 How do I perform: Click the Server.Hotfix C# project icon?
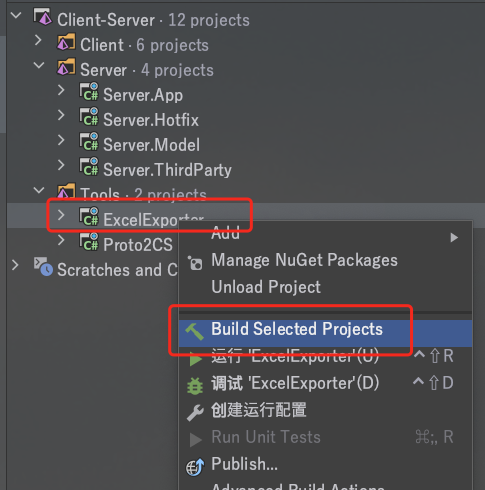pyautogui.click(x=89, y=117)
